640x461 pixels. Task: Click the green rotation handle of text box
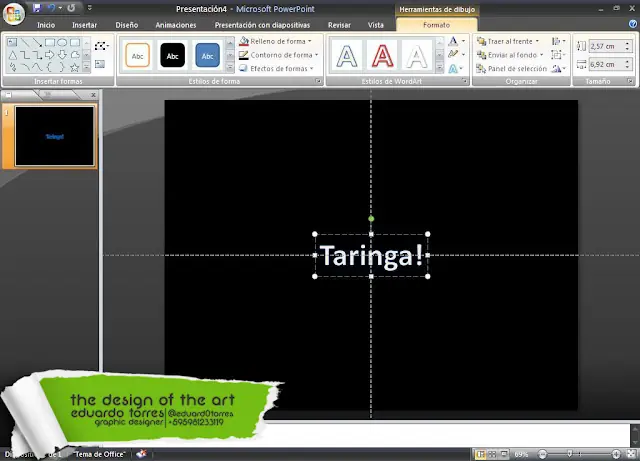(x=371, y=219)
